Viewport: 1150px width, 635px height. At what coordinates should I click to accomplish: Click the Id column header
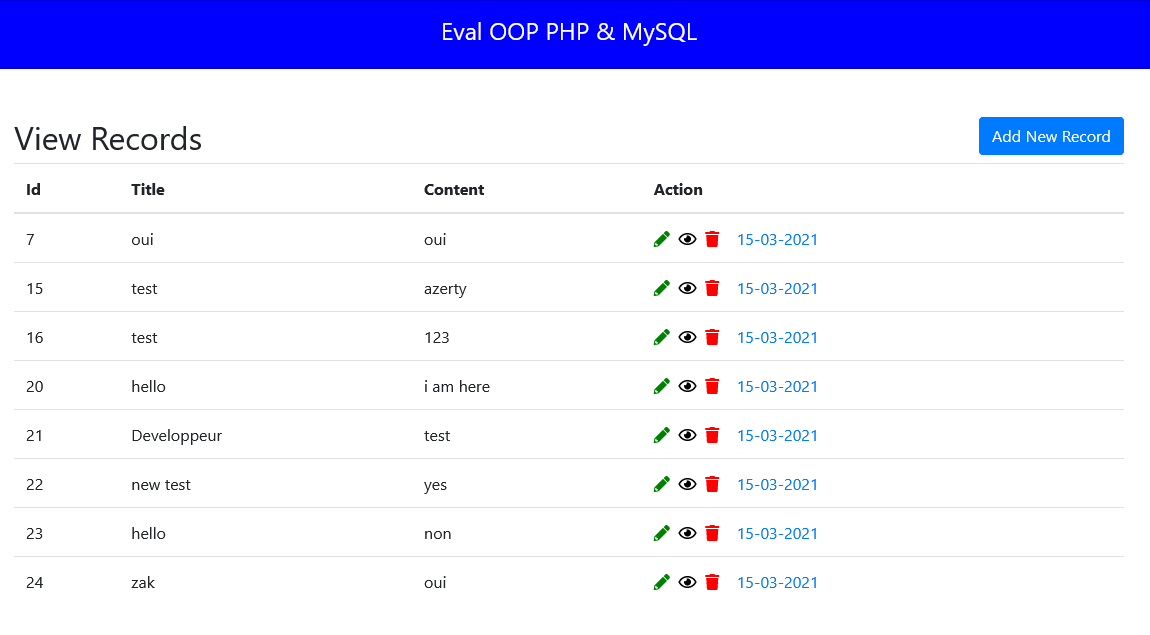33,190
